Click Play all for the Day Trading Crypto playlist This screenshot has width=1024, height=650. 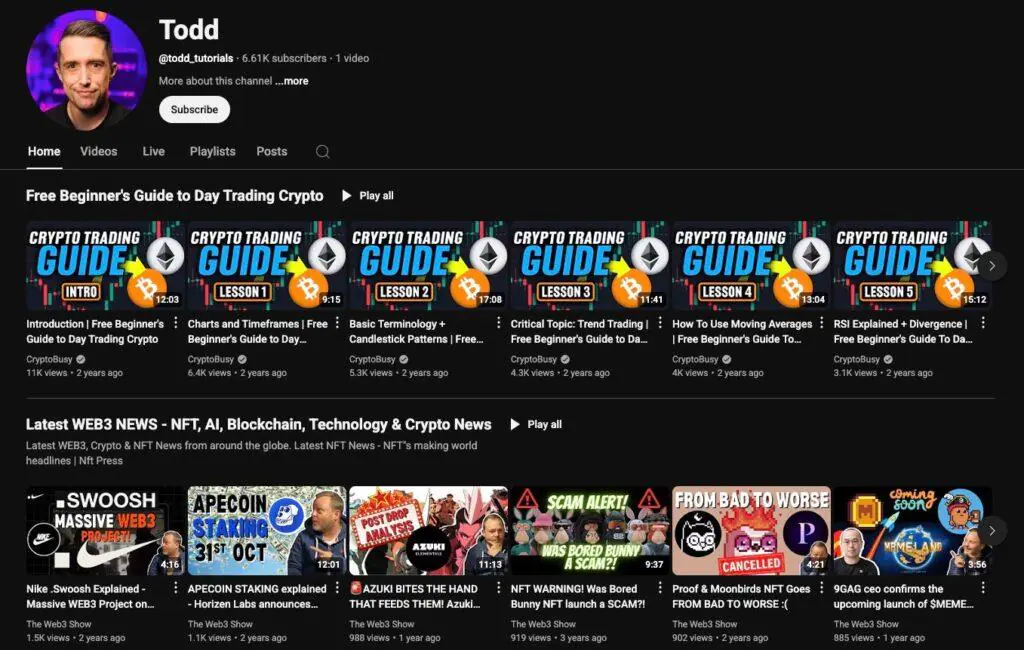coord(367,195)
